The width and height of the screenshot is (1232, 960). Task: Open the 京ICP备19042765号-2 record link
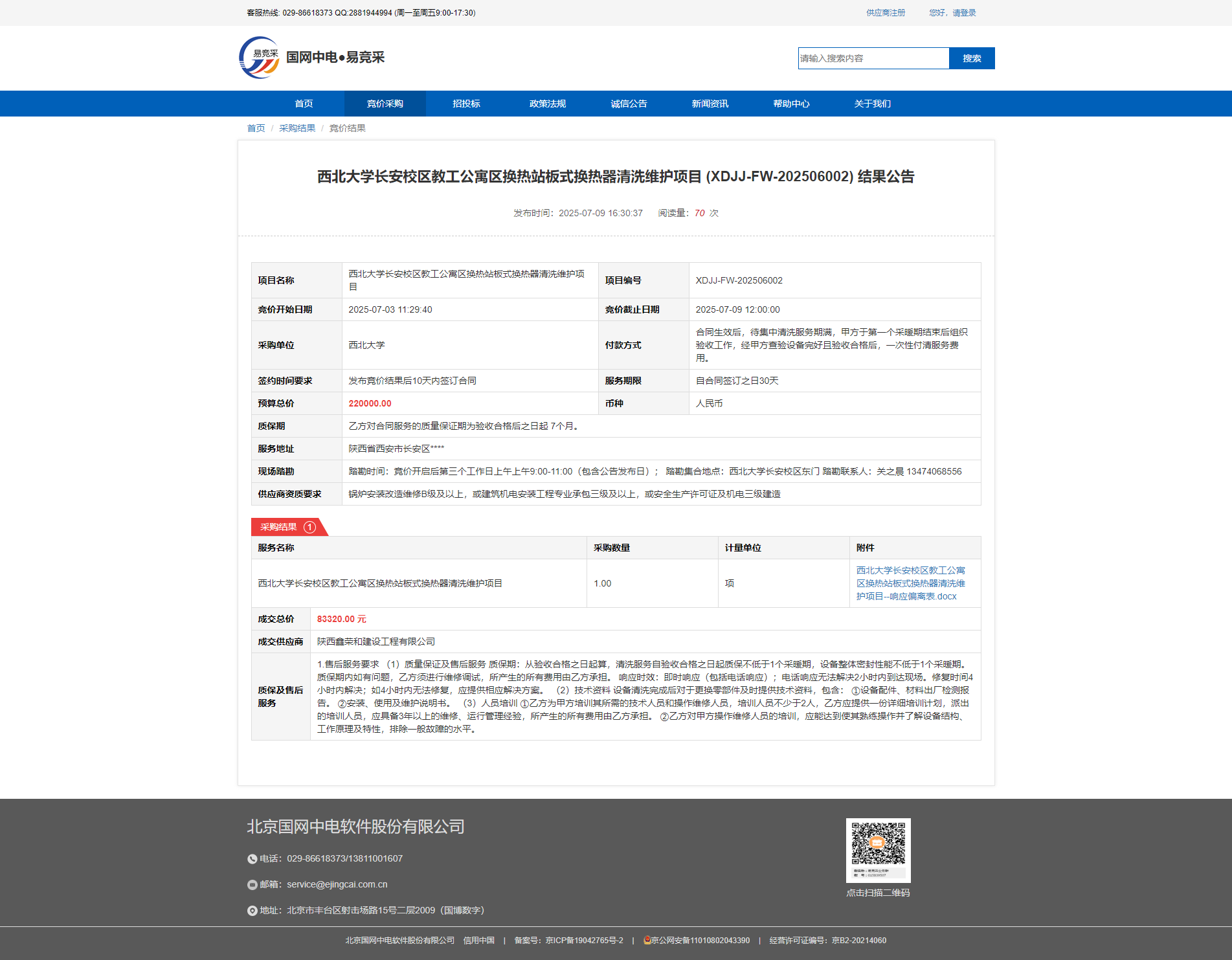[x=584, y=941]
